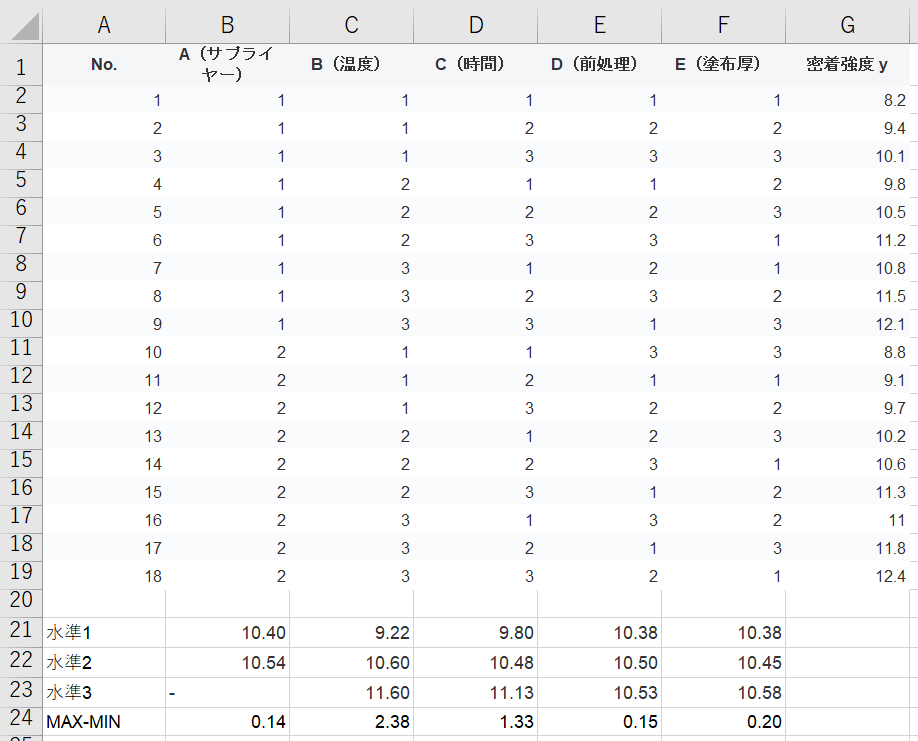
Task: Select row 10 header
Action: pyautogui.click(x=21, y=320)
